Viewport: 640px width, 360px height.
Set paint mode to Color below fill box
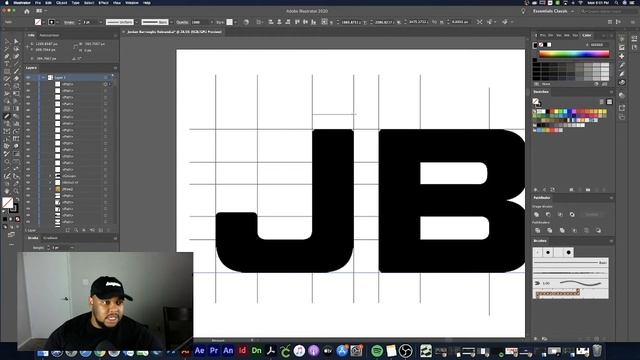(5, 219)
